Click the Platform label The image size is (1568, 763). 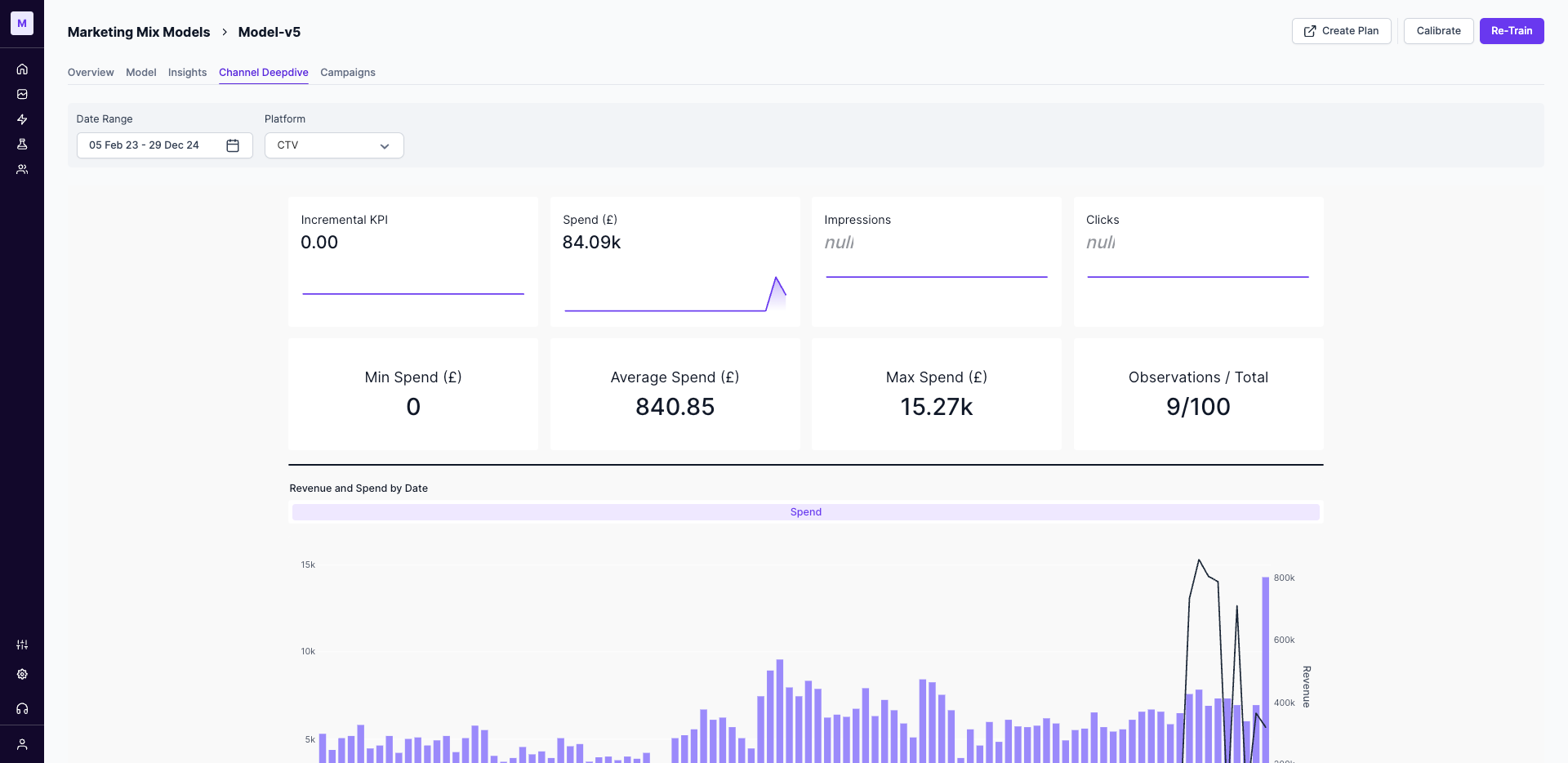(x=285, y=119)
